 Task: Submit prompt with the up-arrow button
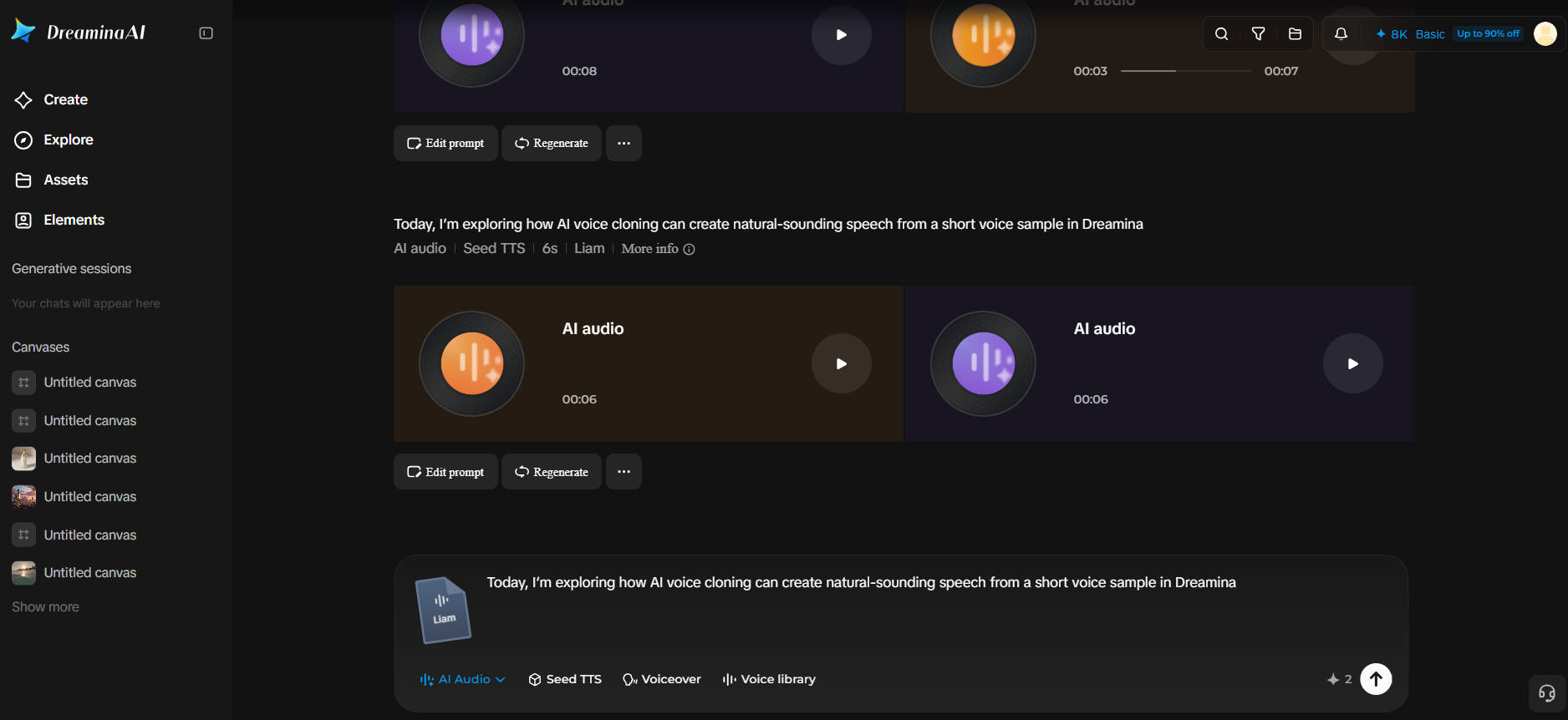(1376, 679)
